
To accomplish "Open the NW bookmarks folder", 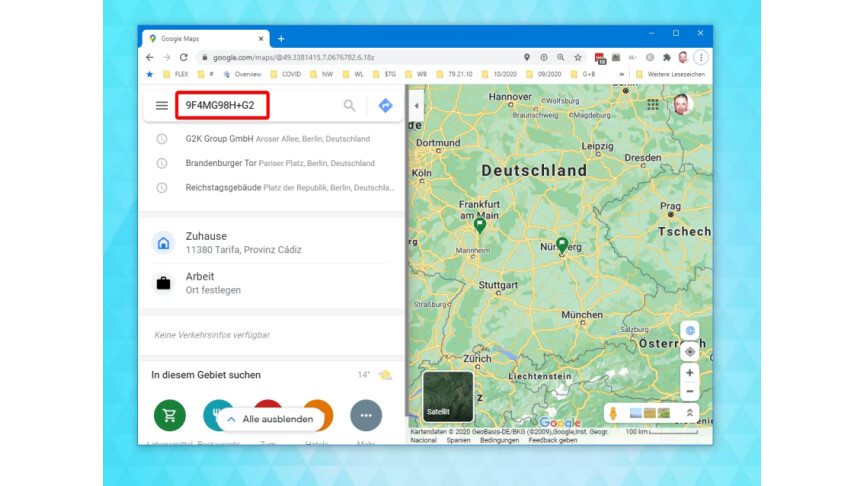I will click(x=322, y=74).
